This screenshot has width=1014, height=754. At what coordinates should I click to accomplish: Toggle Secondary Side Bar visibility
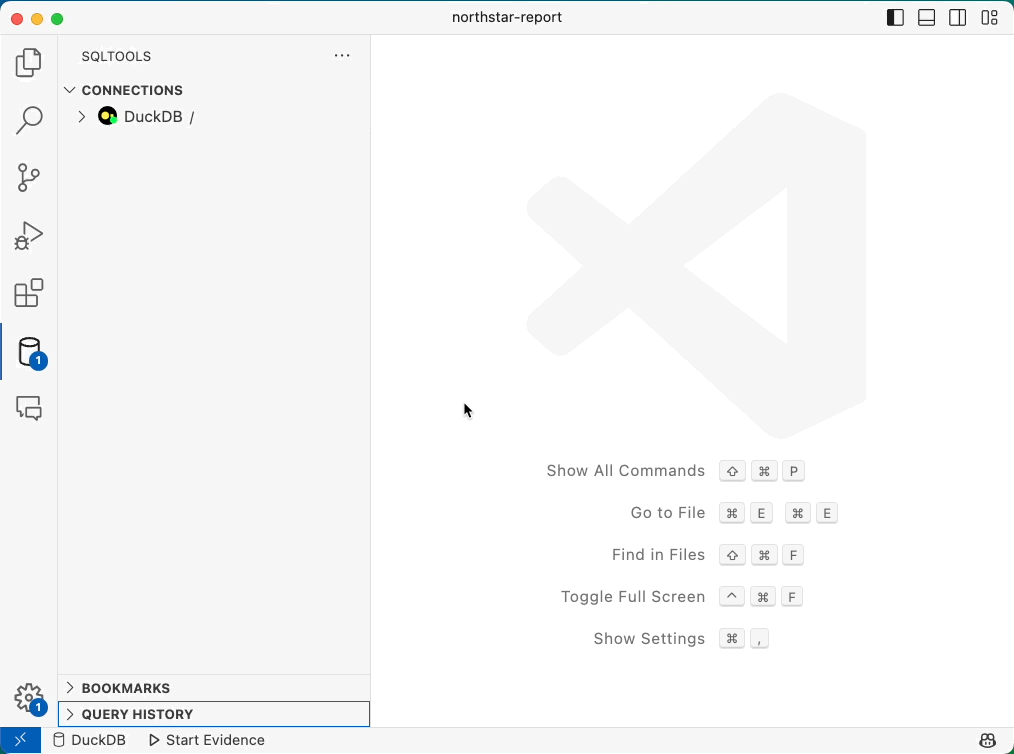tap(958, 18)
